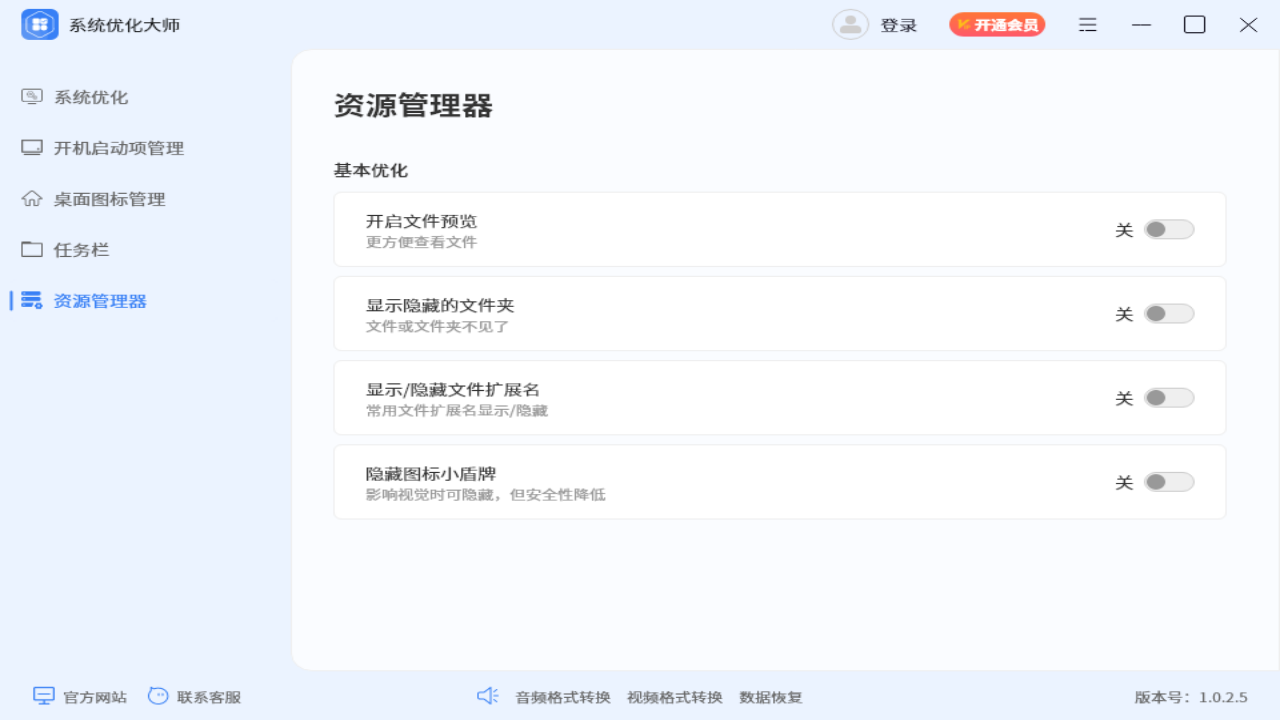Click the app logo in the top-left corner

click(39, 23)
